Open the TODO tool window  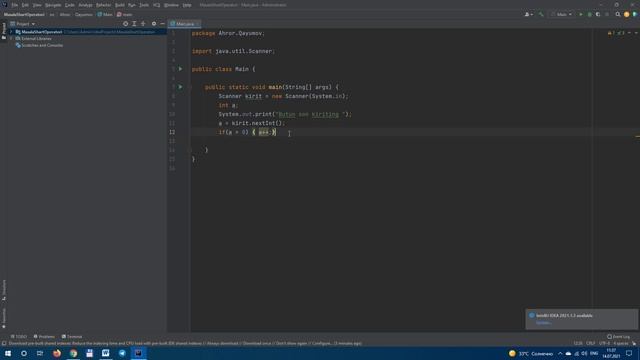coord(19,337)
